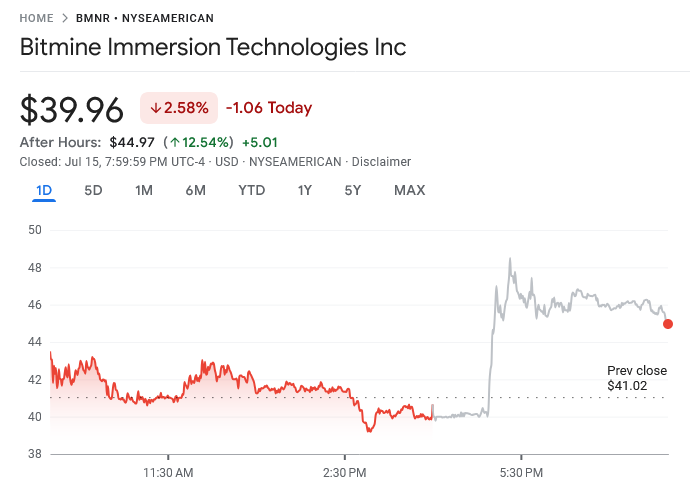Click the After Hours $44.97 price
This screenshot has height=491, width=690.
click(131, 142)
